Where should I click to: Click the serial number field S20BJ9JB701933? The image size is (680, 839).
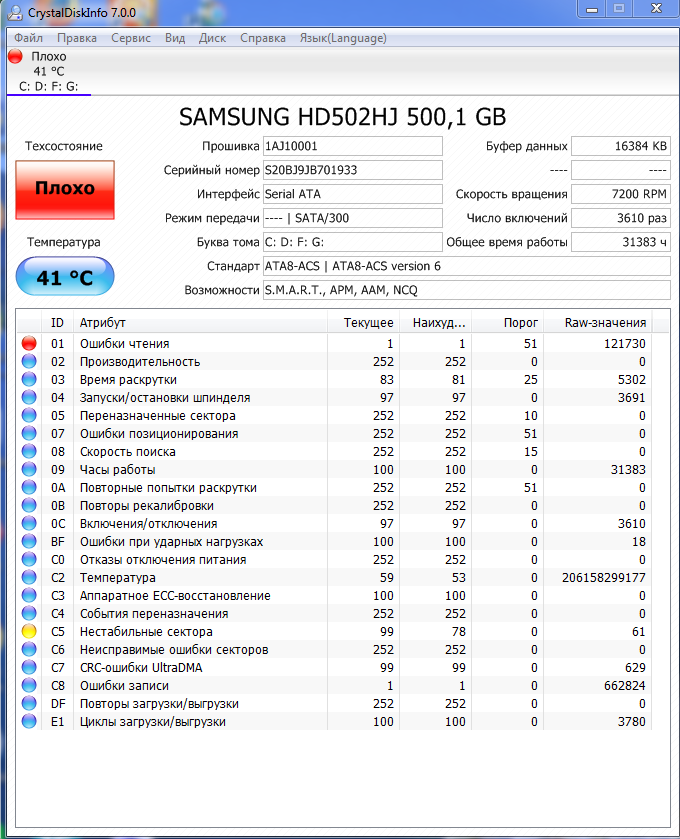pos(353,170)
